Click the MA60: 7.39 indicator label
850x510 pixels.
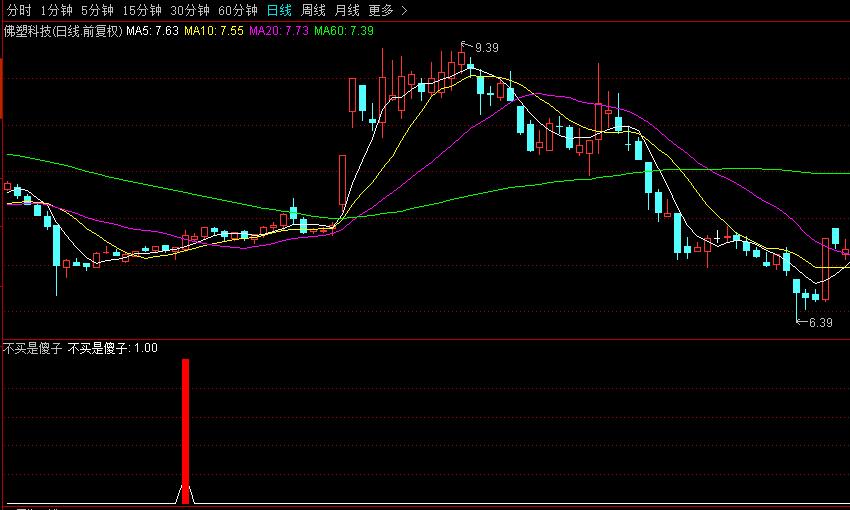click(344, 31)
